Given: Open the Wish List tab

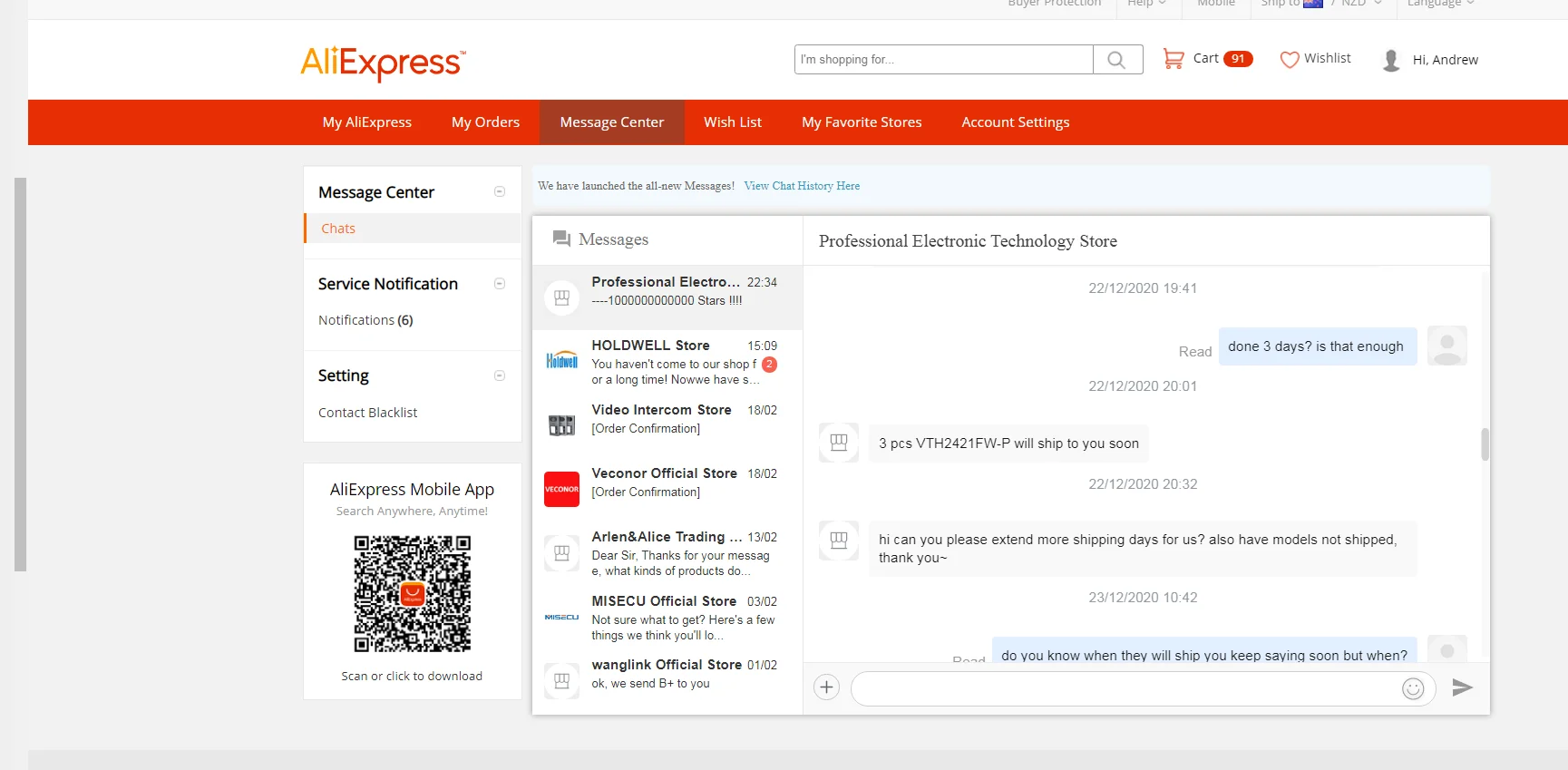Looking at the screenshot, I should pos(733,122).
